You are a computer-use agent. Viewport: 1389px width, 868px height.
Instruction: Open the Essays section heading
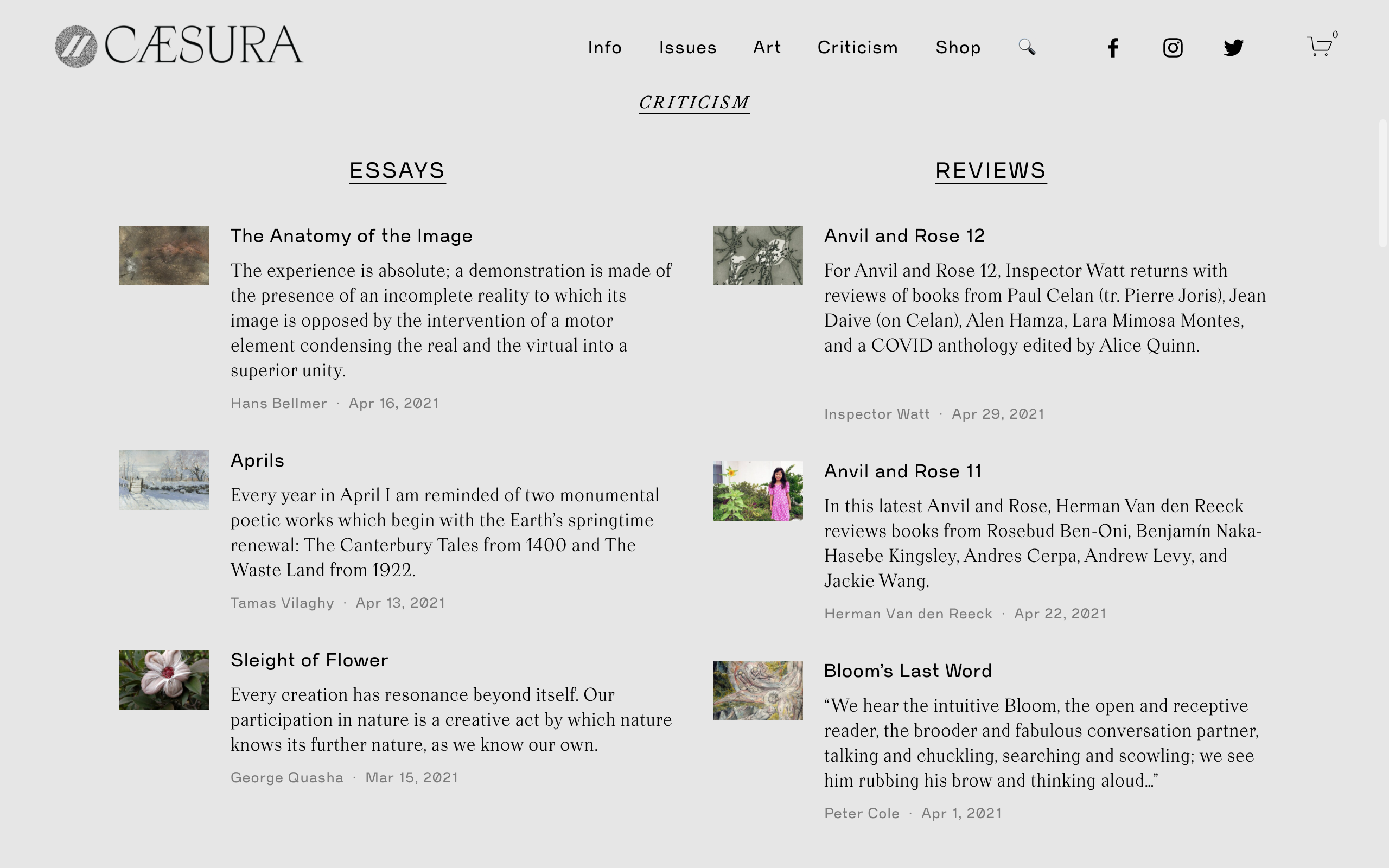tap(397, 170)
